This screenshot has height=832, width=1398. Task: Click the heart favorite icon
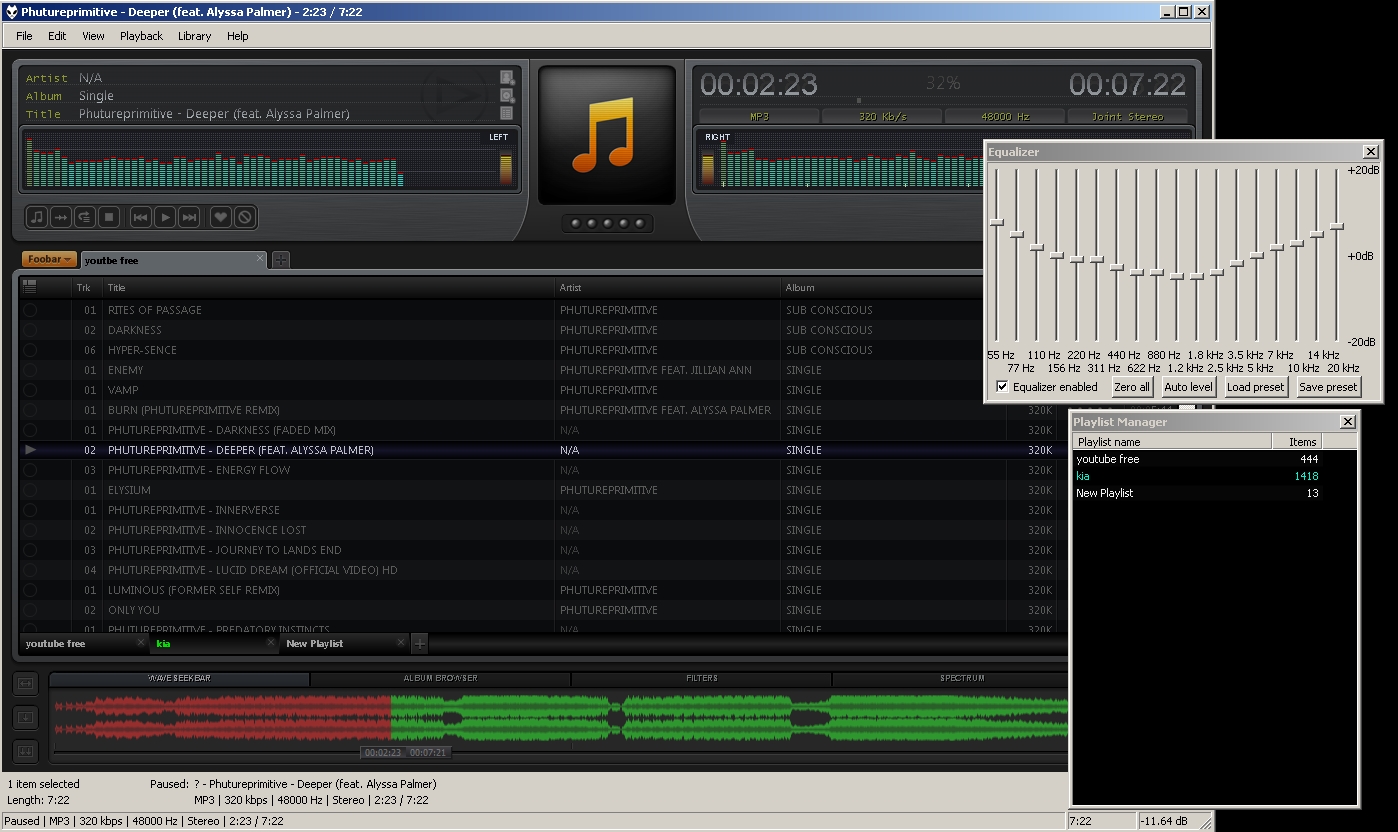(221, 217)
